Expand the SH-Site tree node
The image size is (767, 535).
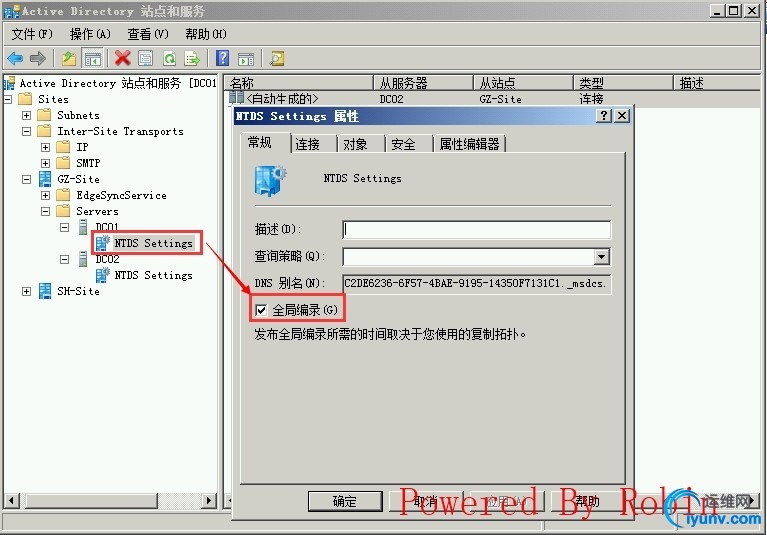click(26, 291)
